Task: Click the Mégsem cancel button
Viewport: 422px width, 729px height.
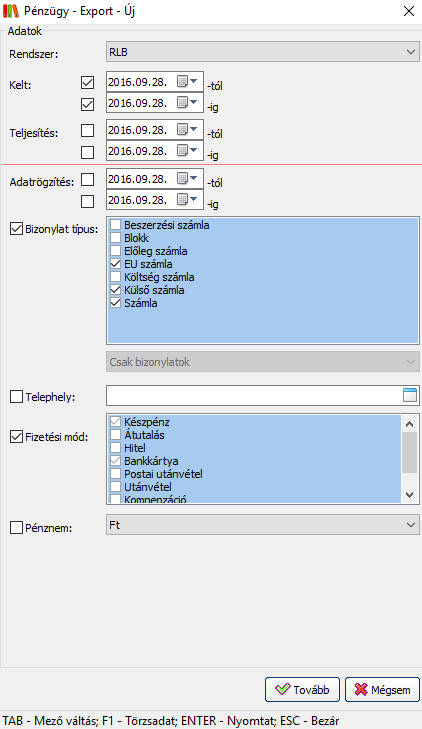Action: (382, 689)
